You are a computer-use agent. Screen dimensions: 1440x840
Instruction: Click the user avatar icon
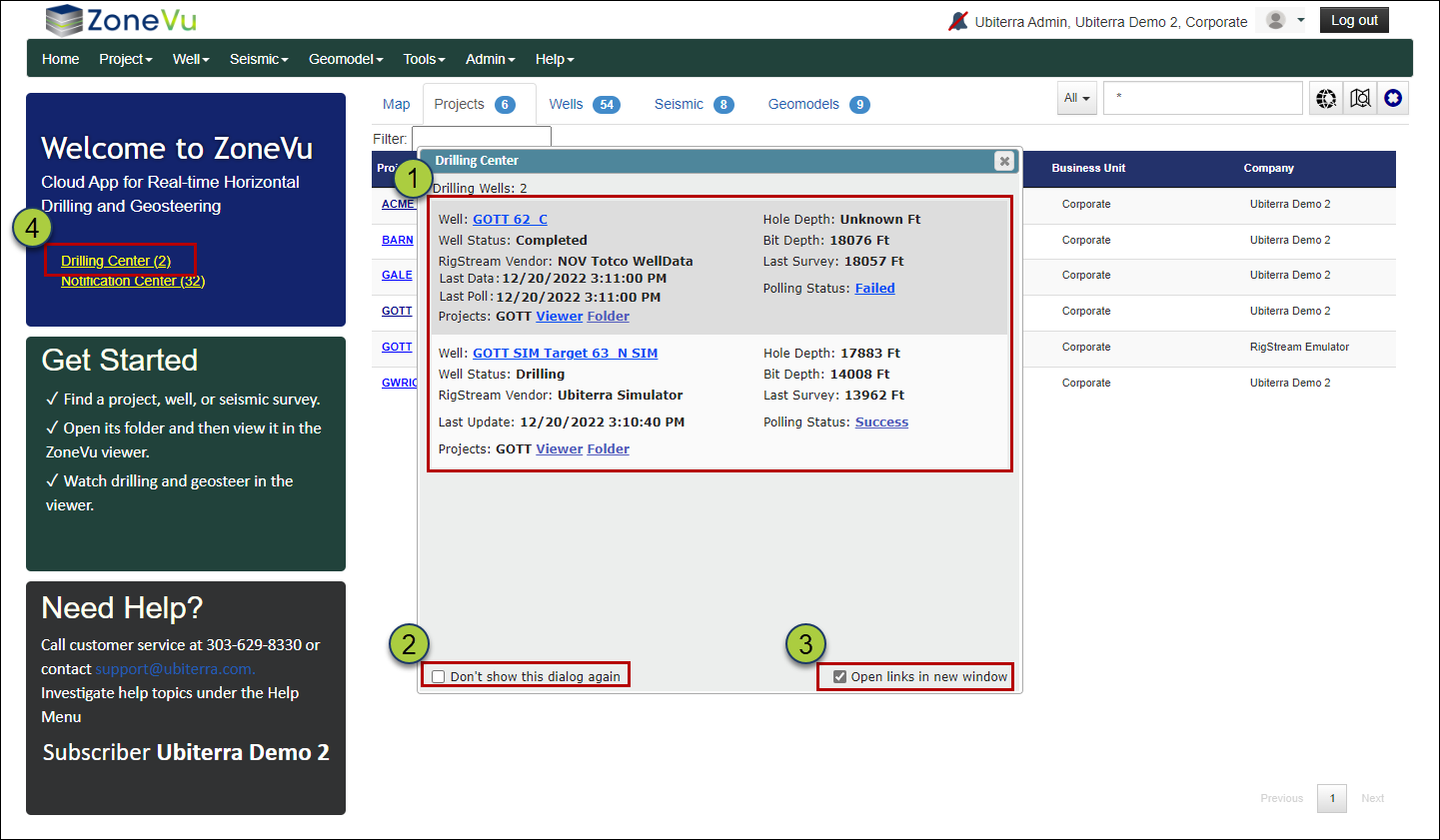point(1275,20)
